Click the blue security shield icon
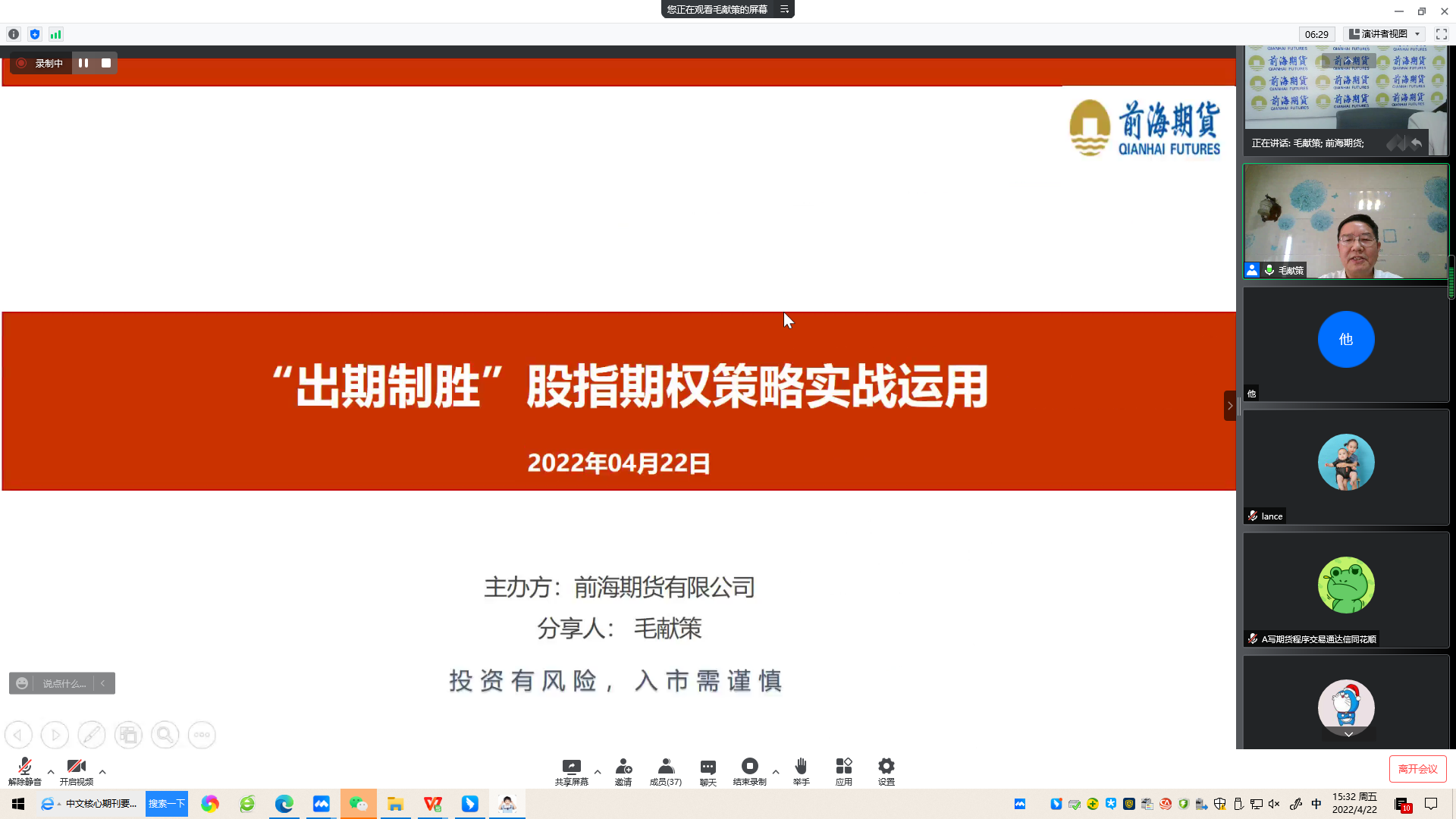Image resolution: width=1456 pixels, height=819 pixels. point(35,34)
